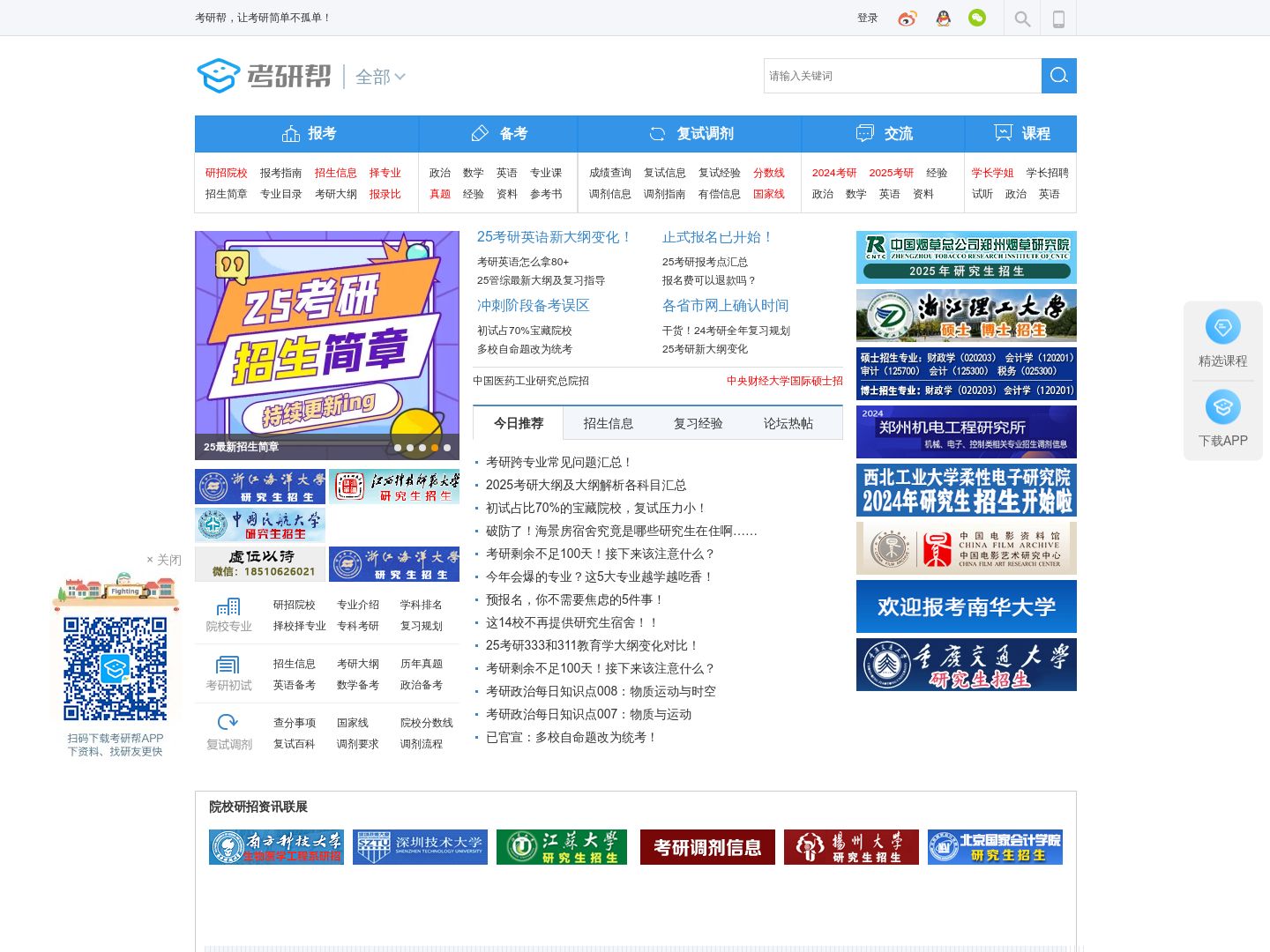1270x952 pixels.
Task: Click 中国电影资料馆 banner
Action: click(x=967, y=548)
